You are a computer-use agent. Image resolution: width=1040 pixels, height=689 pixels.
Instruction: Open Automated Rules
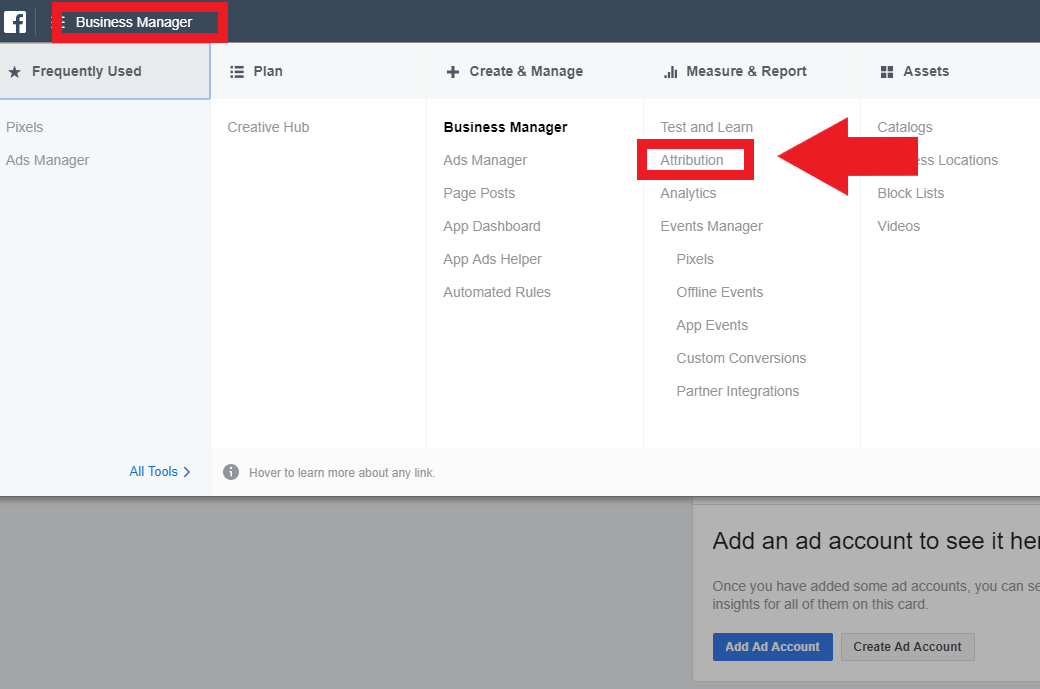(497, 292)
